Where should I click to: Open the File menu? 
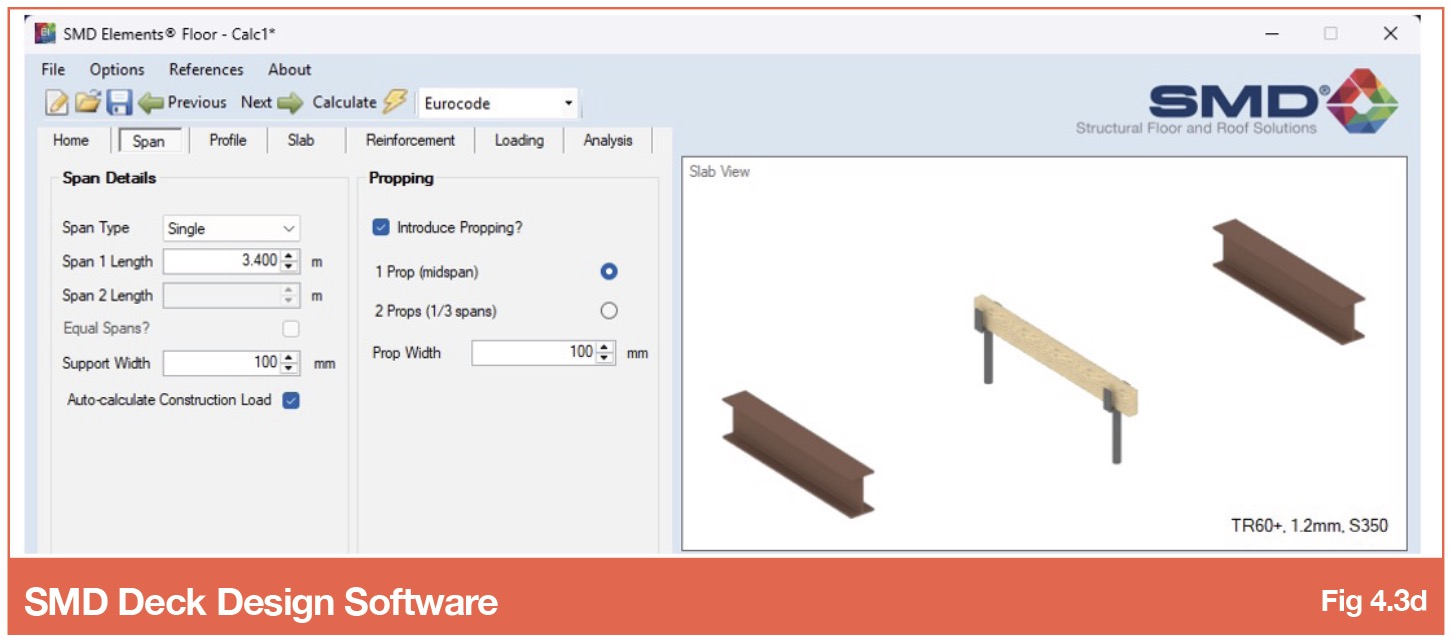tap(53, 69)
